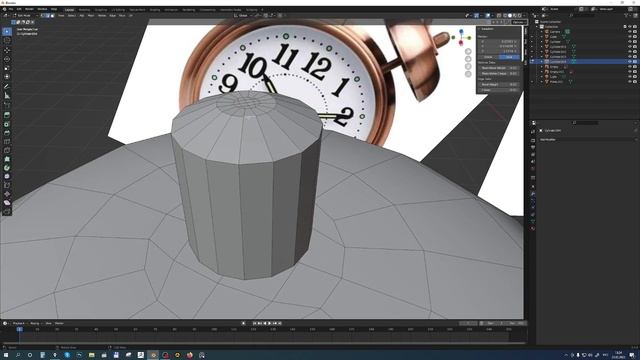
Task: Open the Keying menu in timeline
Action: (35, 323)
